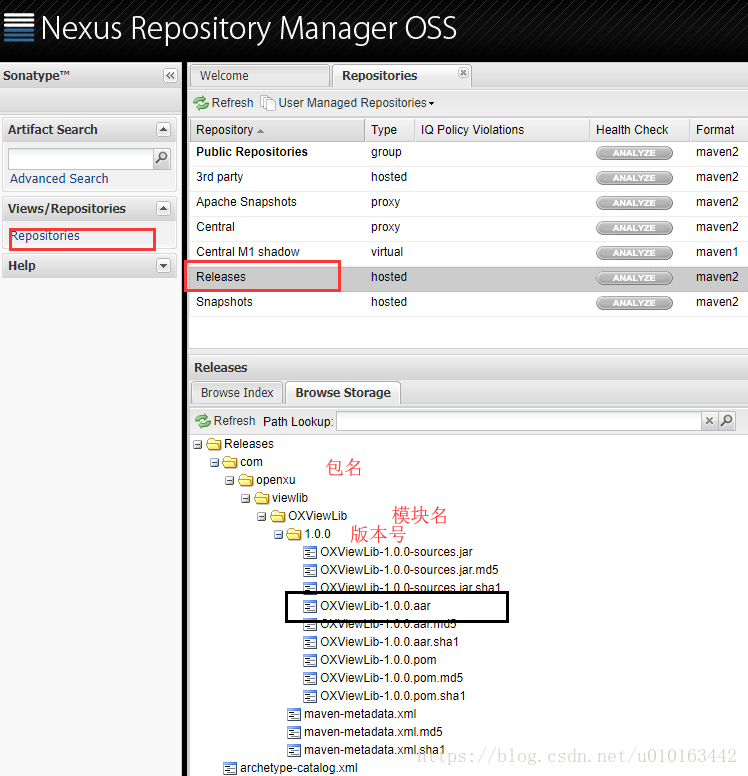
Task: Select maven-metadata.xml file
Action: click(360, 715)
